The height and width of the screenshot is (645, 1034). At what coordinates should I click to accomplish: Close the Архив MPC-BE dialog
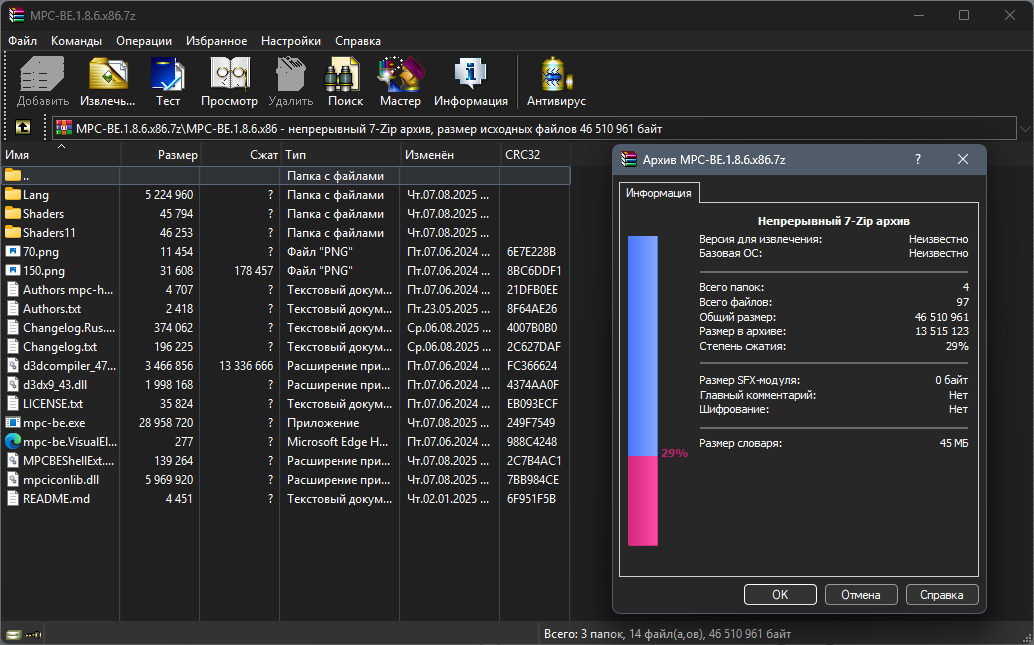point(963,159)
